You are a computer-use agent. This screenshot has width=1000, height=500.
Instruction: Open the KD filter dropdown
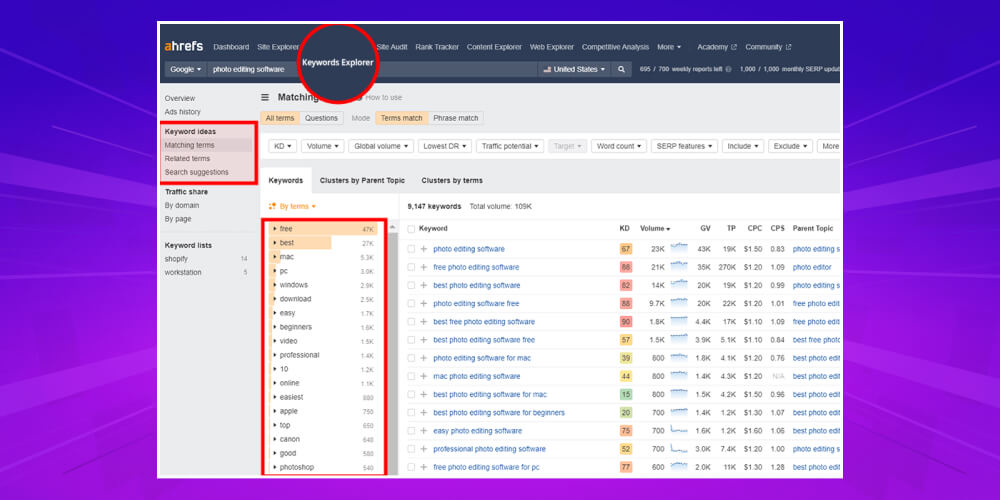[x=283, y=146]
